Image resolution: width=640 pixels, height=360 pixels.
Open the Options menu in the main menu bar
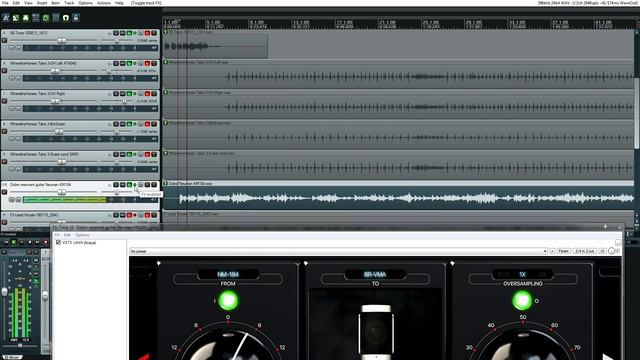coord(86,3)
